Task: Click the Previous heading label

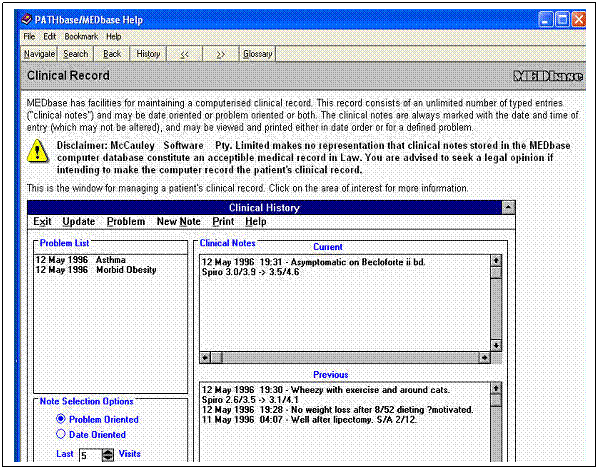Action: (330, 374)
